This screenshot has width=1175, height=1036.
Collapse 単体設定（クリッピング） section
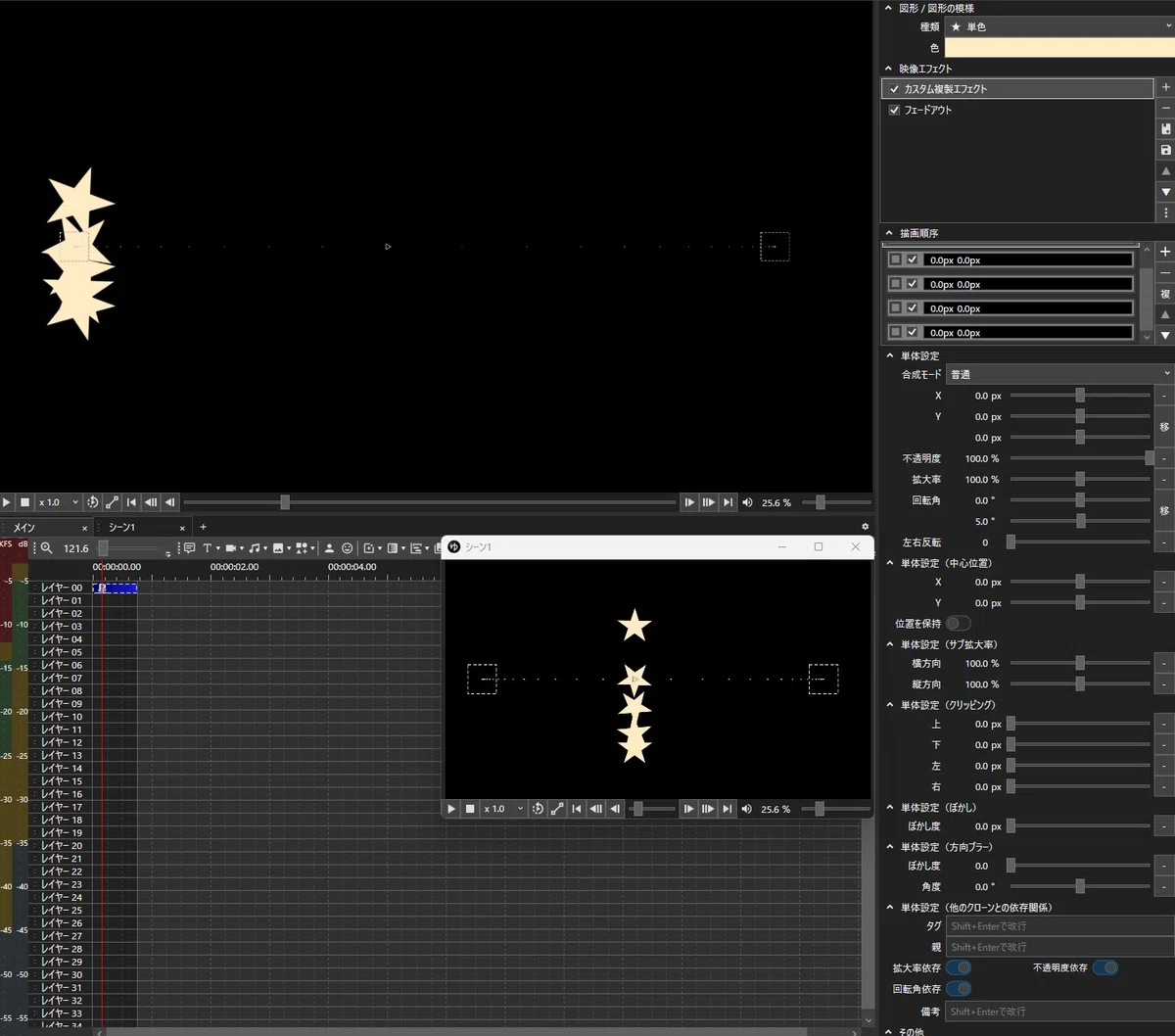coord(890,705)
